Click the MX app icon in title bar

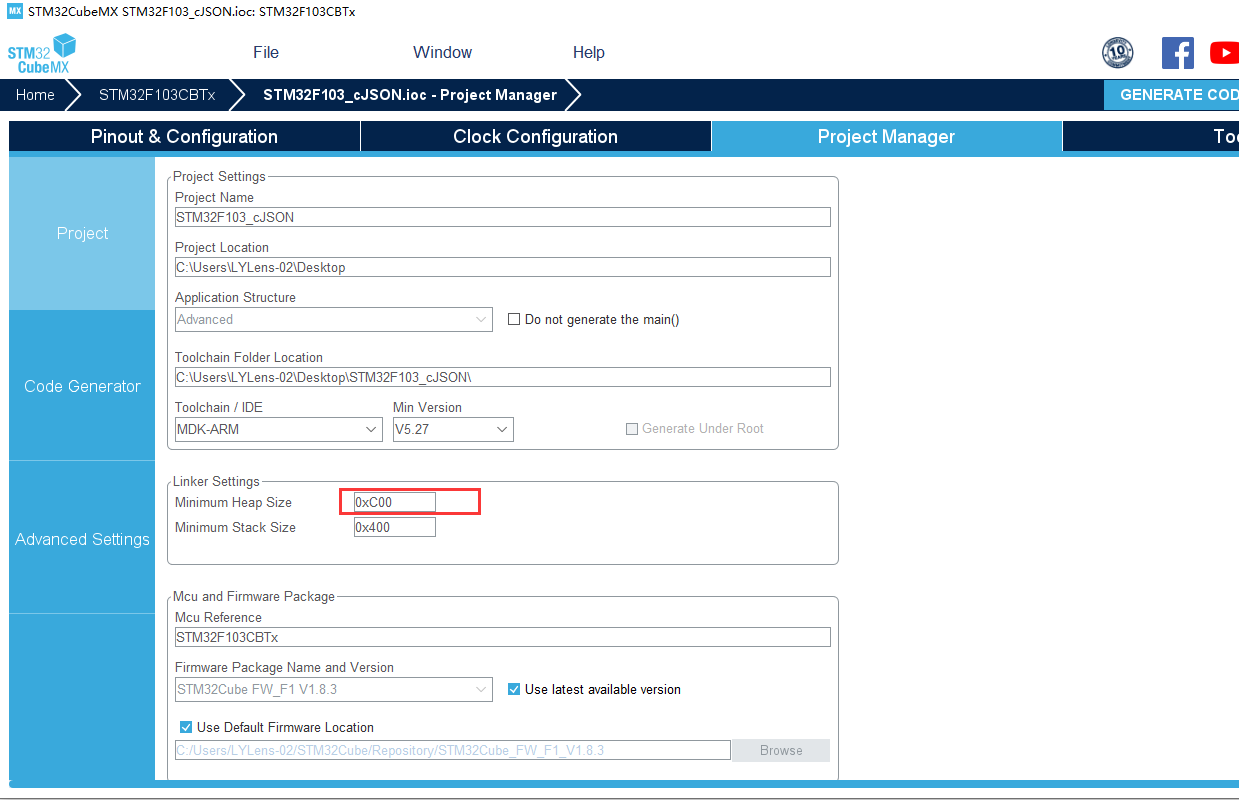point(15,11)
